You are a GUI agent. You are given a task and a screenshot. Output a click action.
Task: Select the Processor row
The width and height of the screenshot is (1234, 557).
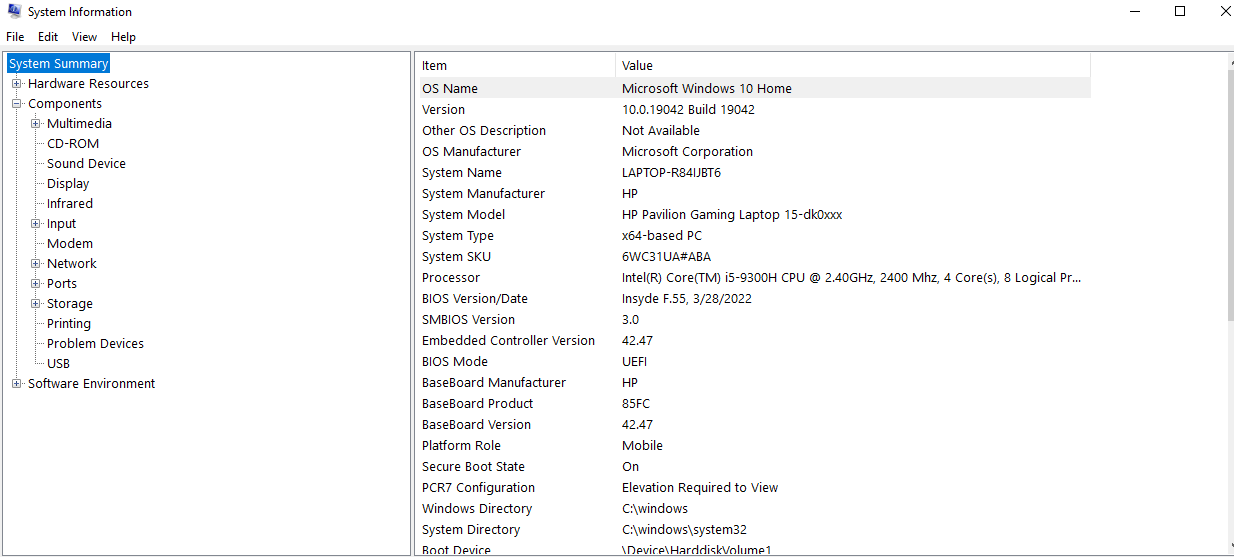(754, 278)
